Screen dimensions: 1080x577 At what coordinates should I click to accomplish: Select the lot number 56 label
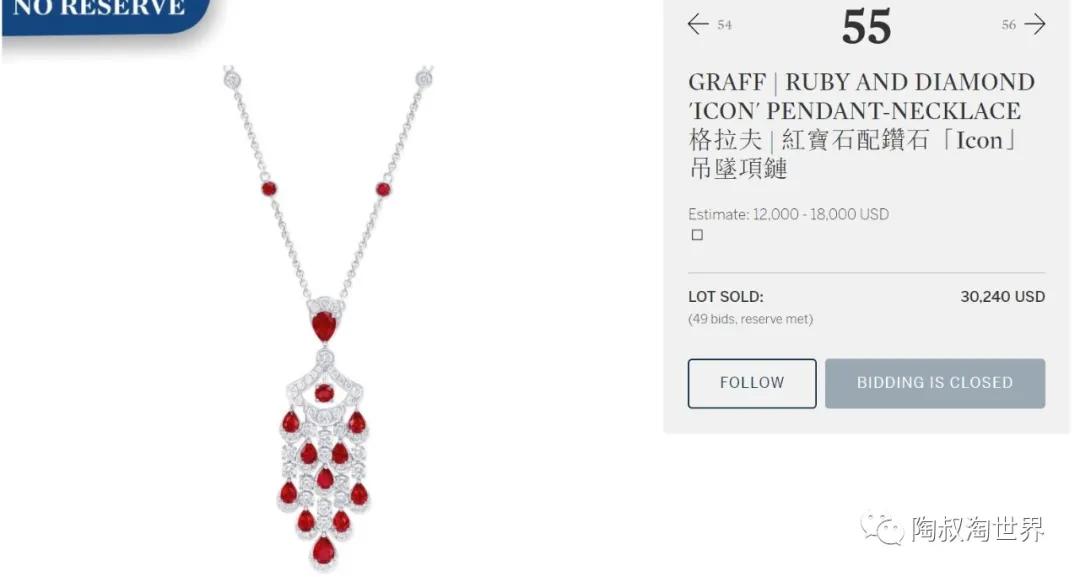[x=1009, y=25]
